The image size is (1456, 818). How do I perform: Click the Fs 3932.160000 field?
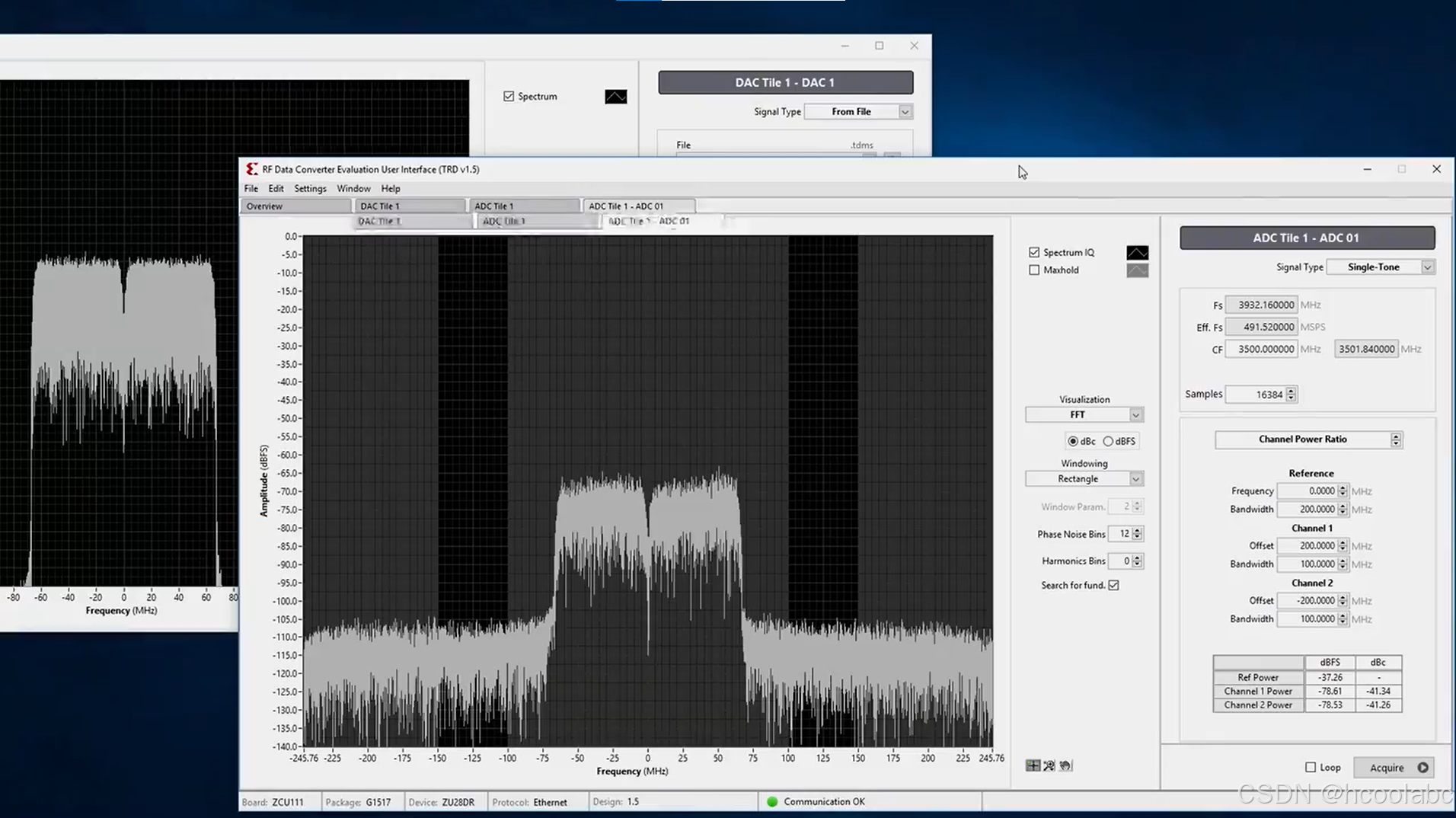pyautogui.click(x=1261, y=305)
